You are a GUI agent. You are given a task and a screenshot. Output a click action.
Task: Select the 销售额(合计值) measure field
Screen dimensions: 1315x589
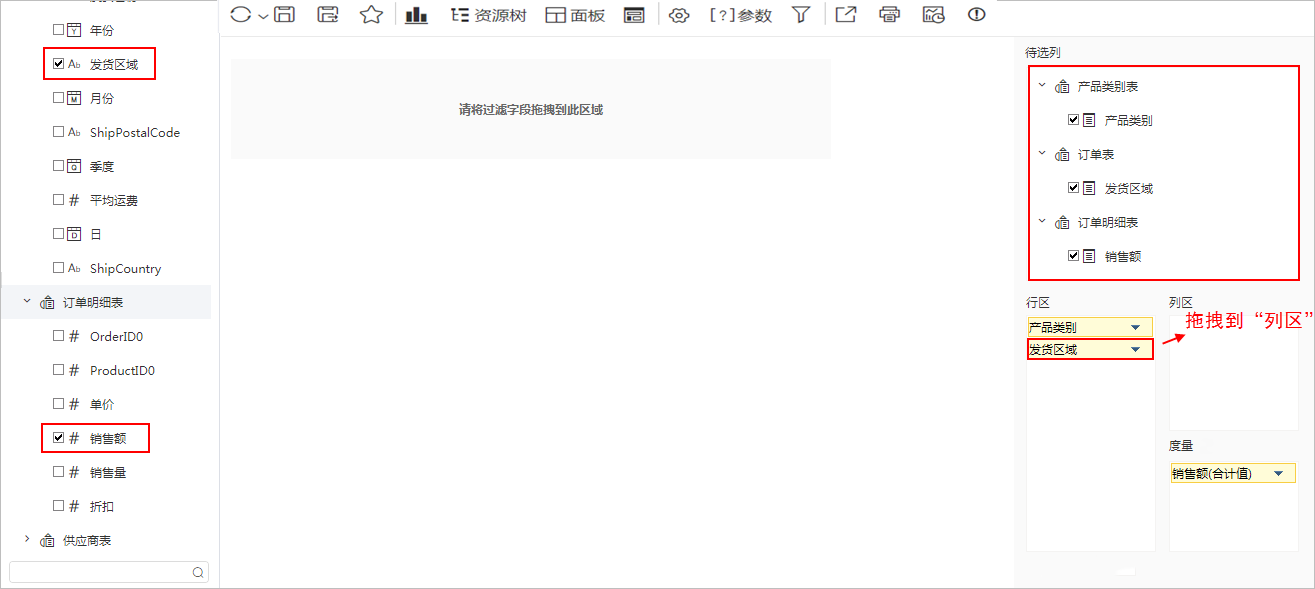click(x=1232, y=474)
